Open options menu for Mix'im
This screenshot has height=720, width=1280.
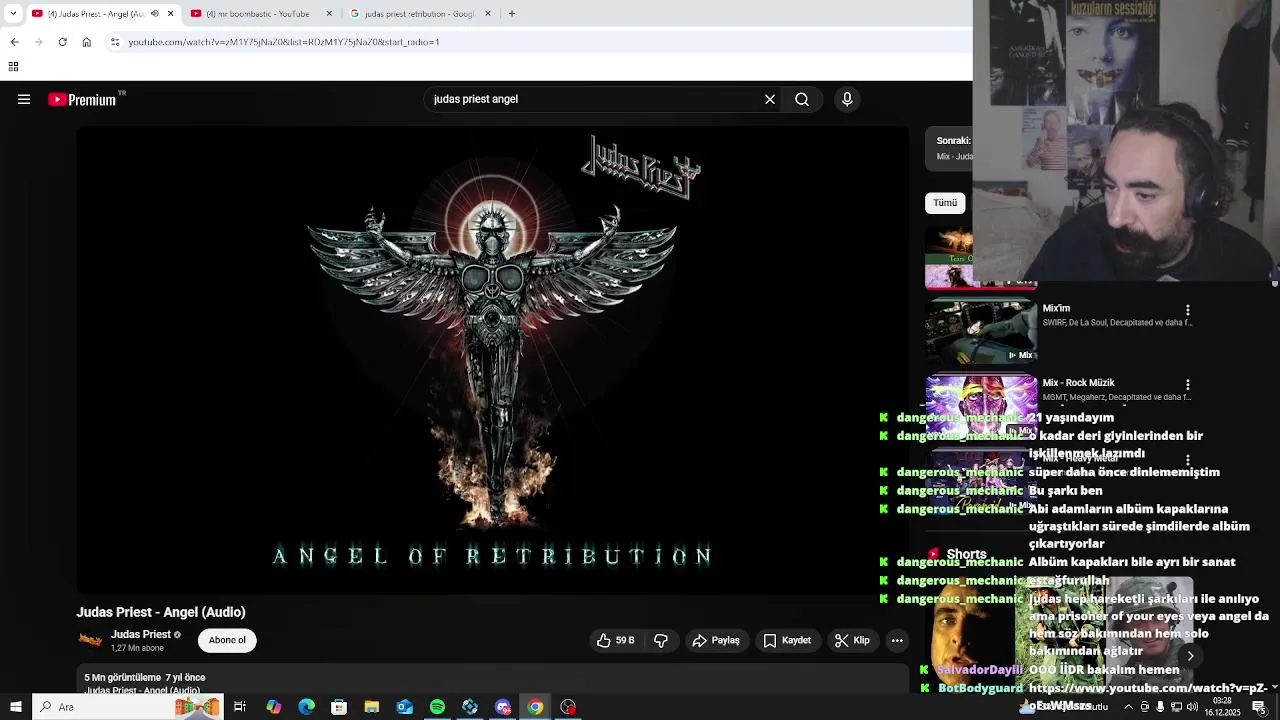click(x=1188, y=310)
